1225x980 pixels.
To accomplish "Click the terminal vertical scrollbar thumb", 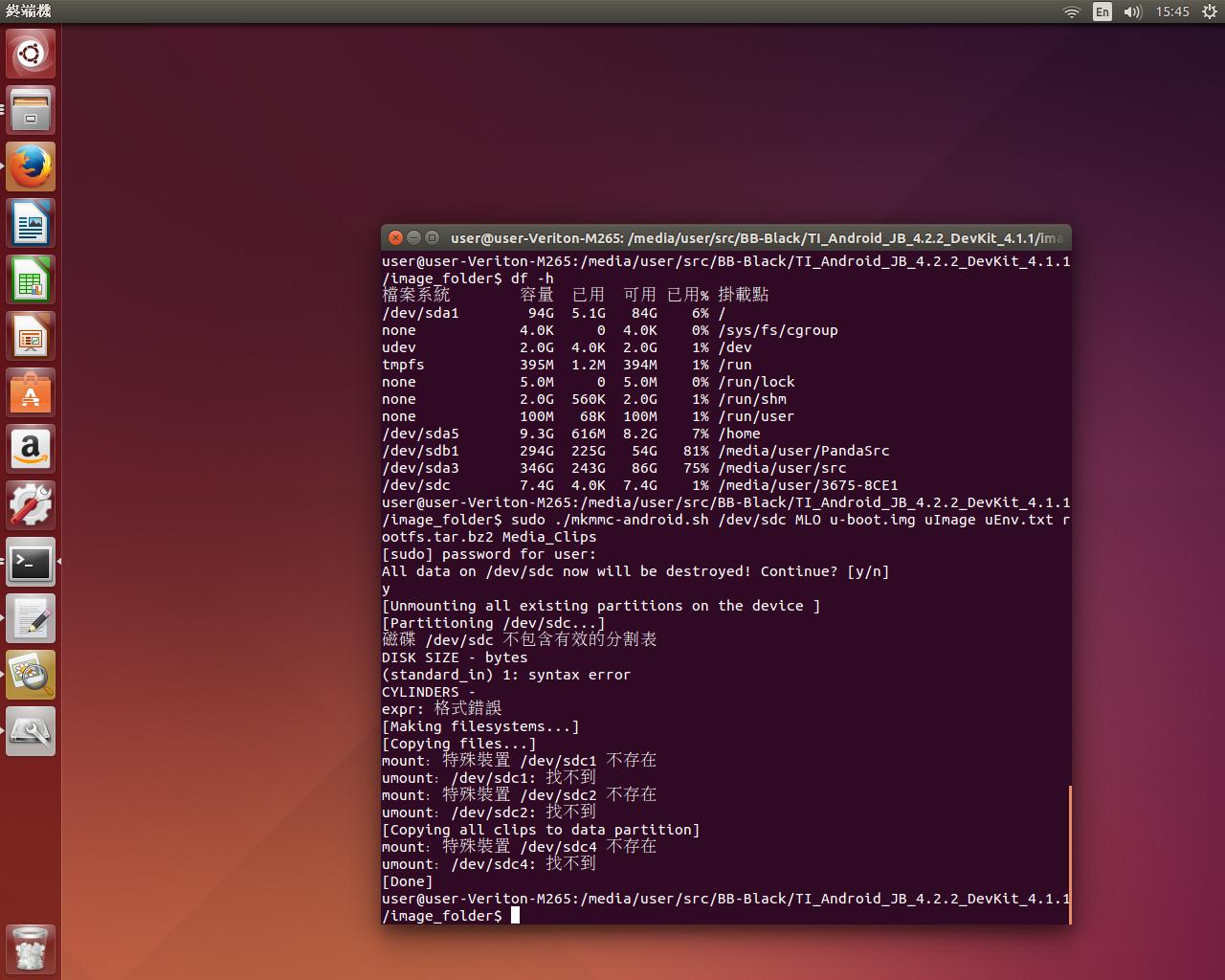I will [x=1069, y=854].
